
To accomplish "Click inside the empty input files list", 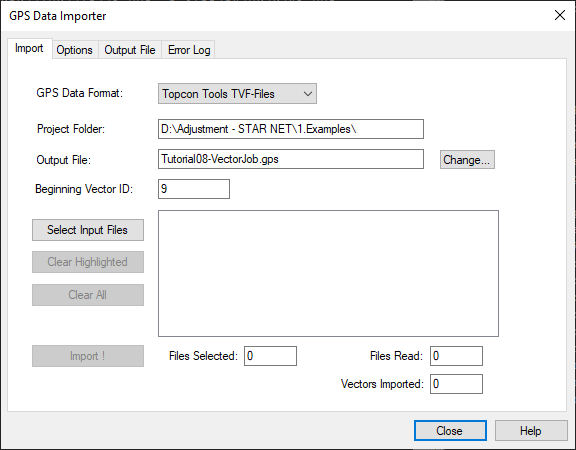I will click(x=328, y=273).
